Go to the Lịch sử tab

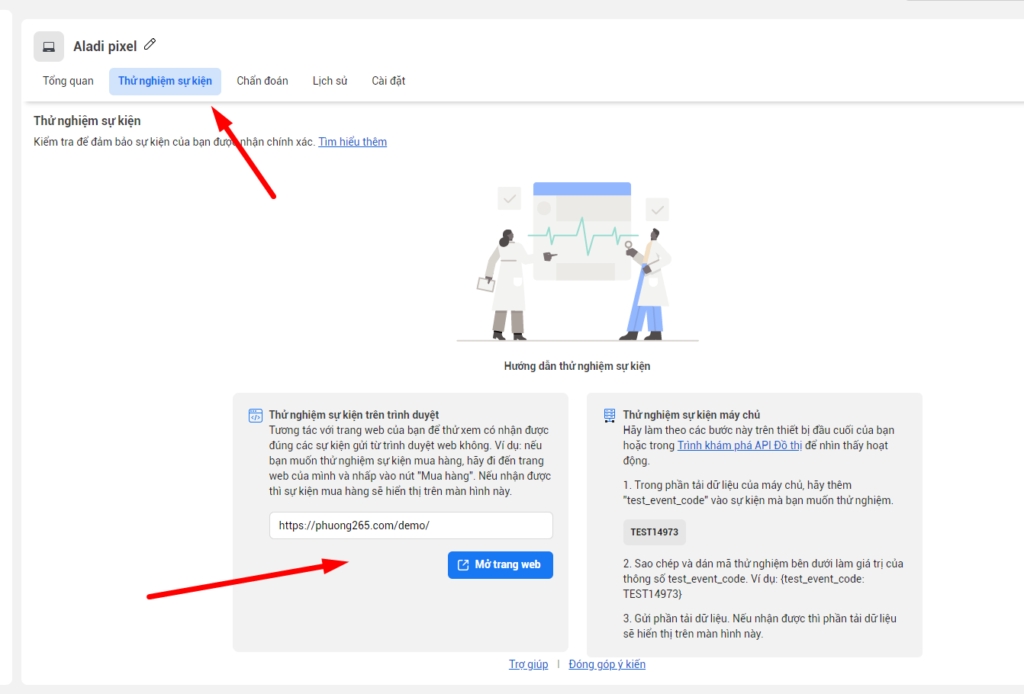pyautogui.click(x=329, y=81)
